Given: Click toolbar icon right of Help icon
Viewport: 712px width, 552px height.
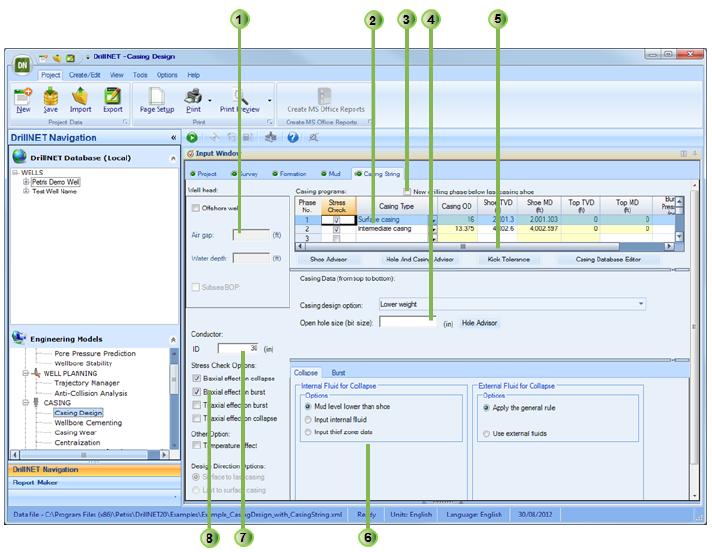Looking at the screenshot, I should (313, 137).
